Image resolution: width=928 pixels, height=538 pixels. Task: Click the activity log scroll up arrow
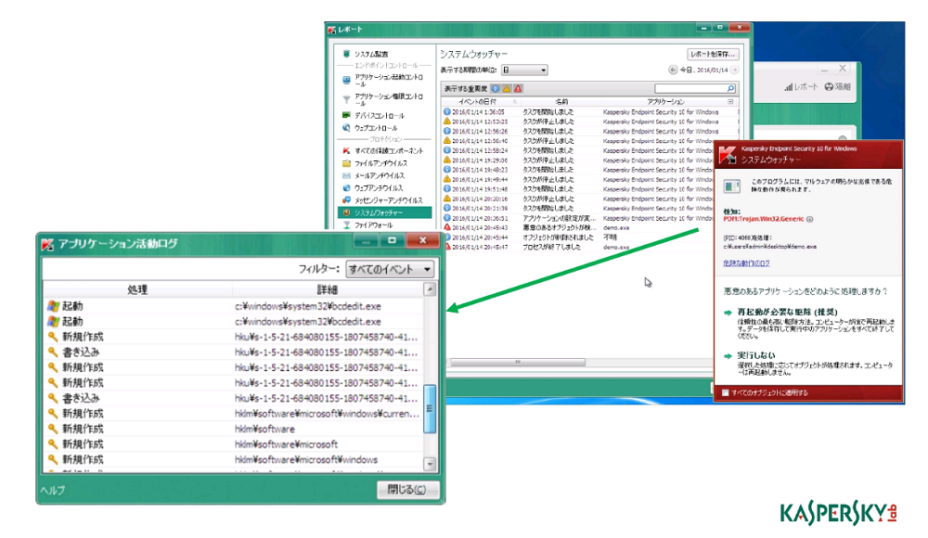430,289
